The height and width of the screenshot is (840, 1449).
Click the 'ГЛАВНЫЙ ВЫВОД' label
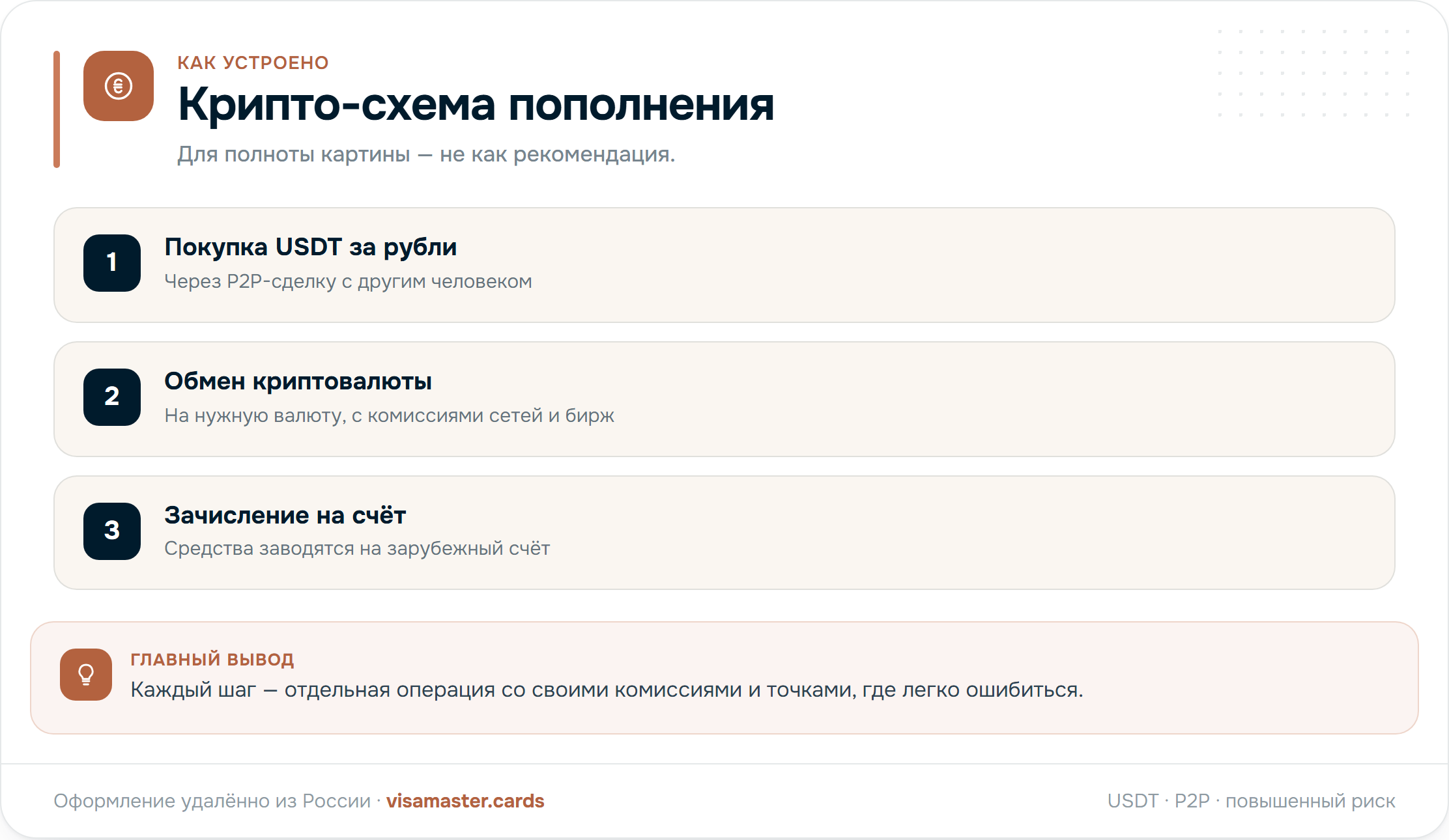[x=212, y=660]
